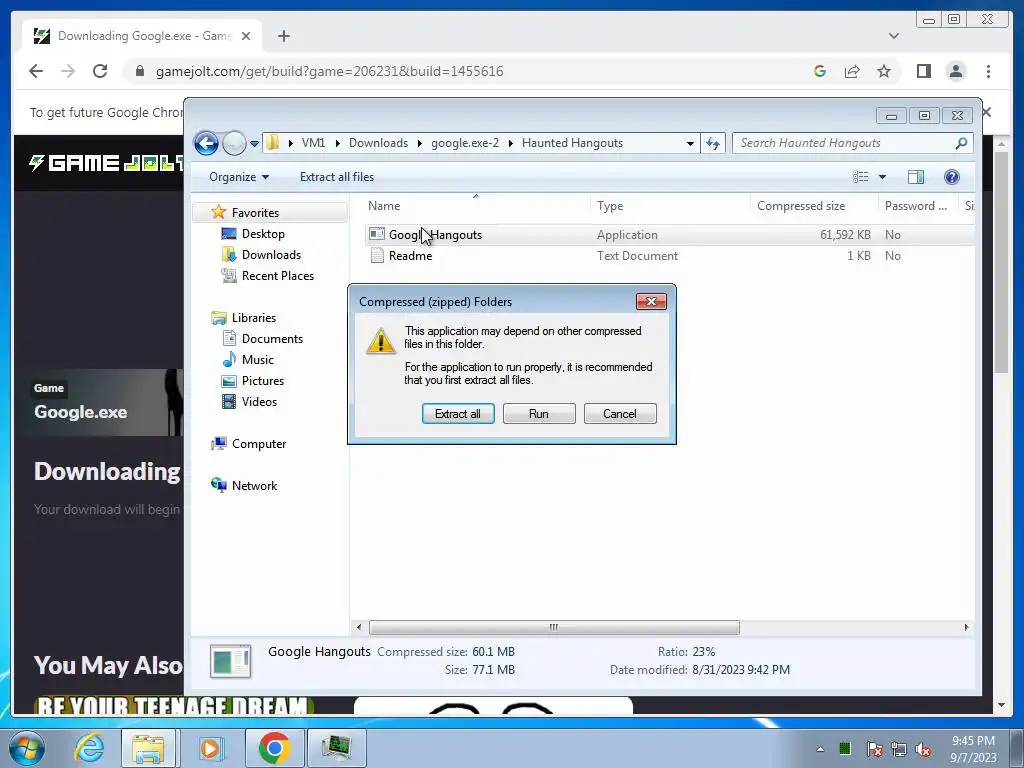1024x768 pixels.
Task: Open the Windows Start menu
Action: click(27, 748)
